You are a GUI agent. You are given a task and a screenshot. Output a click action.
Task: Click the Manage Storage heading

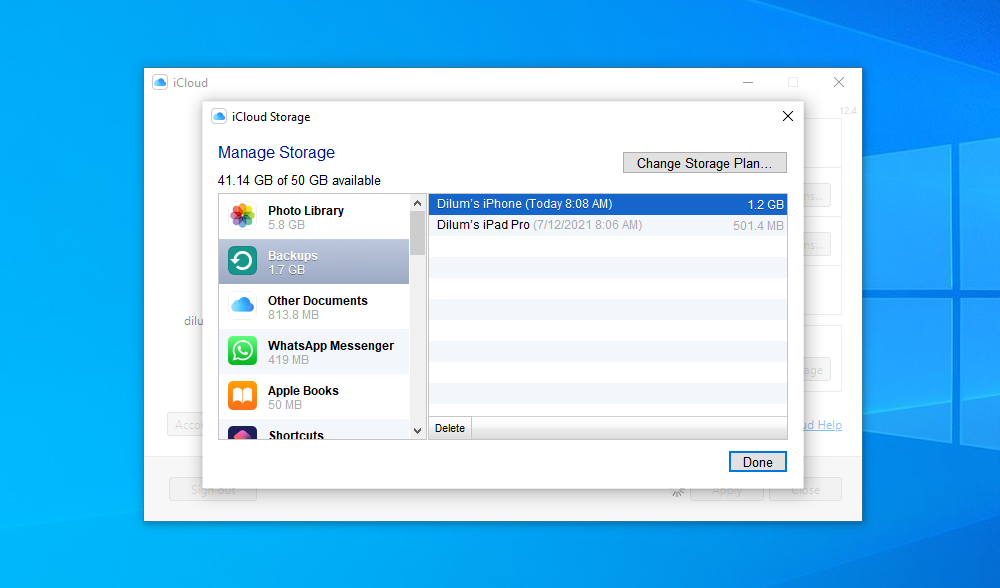pyautogui.click(x=276, y=152)
